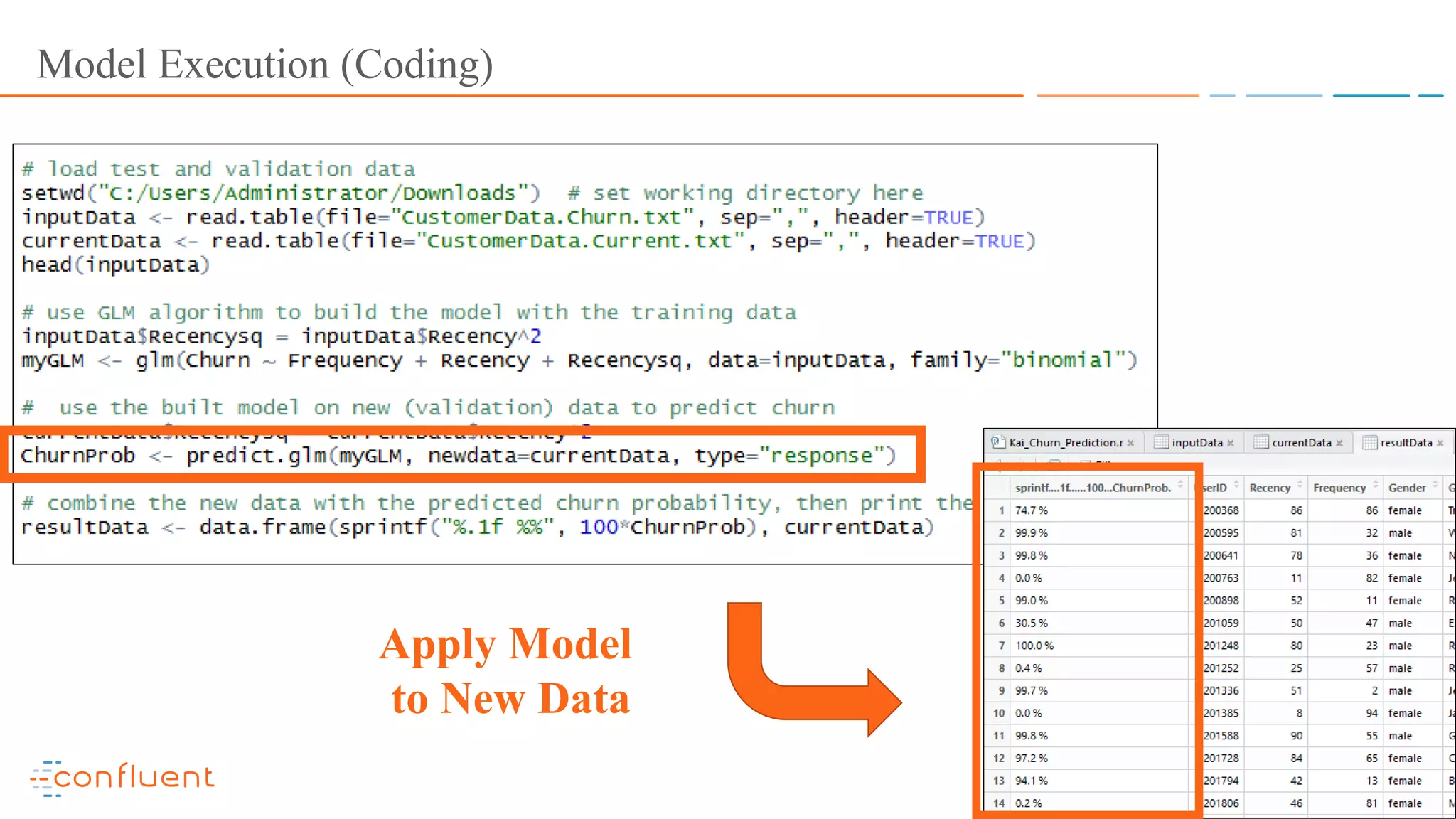Screen dimensions: 1456x819
Task: Click the data grid icon on resultData tab
Action: point(1369,442)
